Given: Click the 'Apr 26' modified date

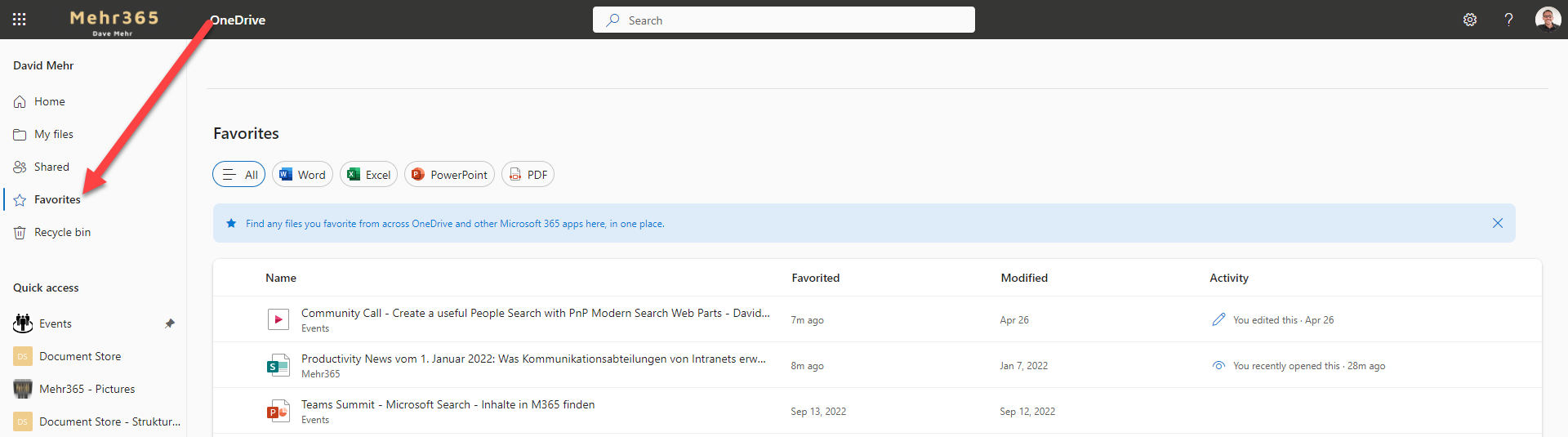Looking at the screenshot, I should tap(1014, 320).
